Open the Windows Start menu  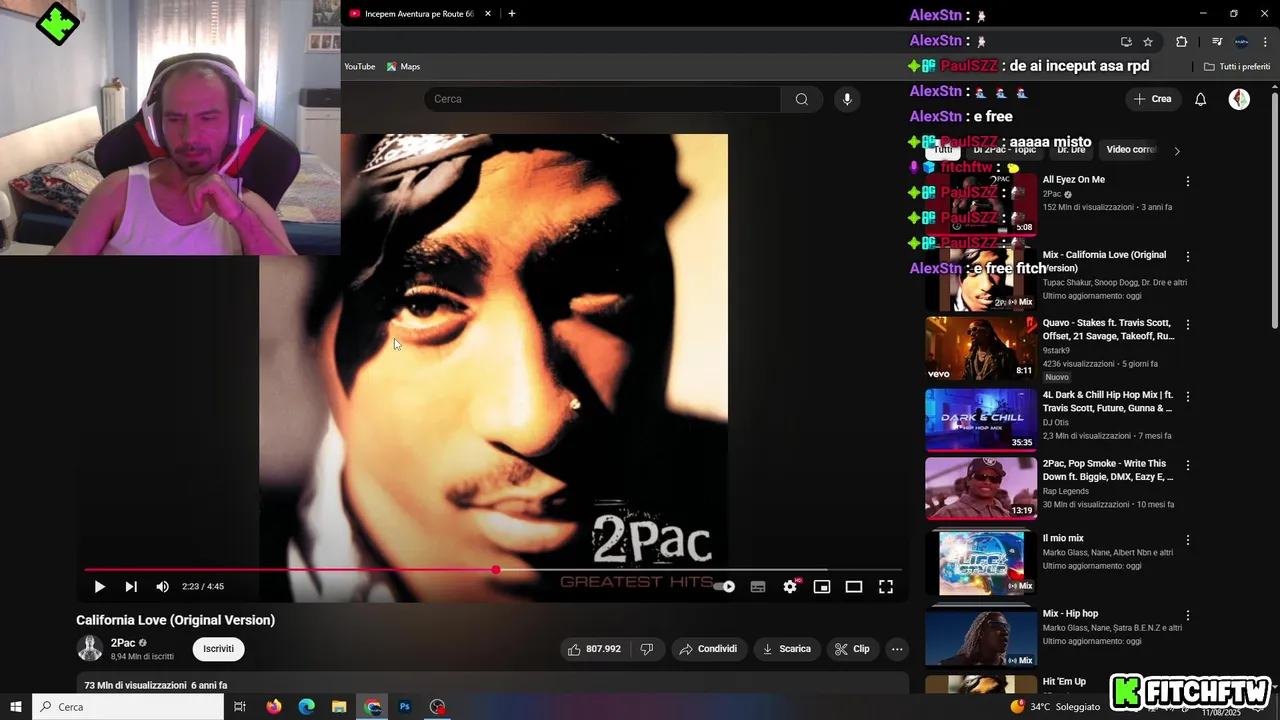coord(16,707)
